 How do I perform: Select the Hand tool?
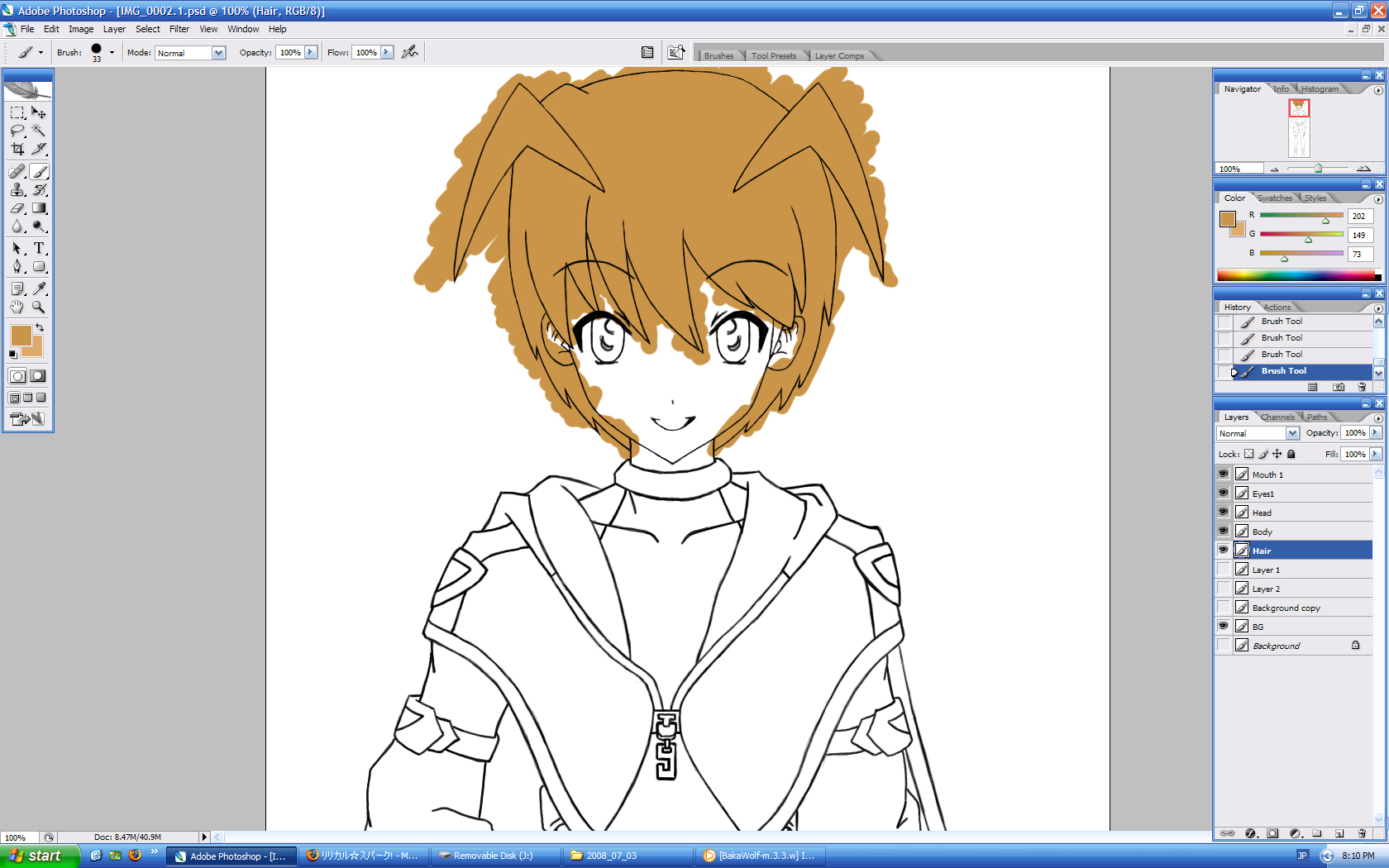pos(17,307)
